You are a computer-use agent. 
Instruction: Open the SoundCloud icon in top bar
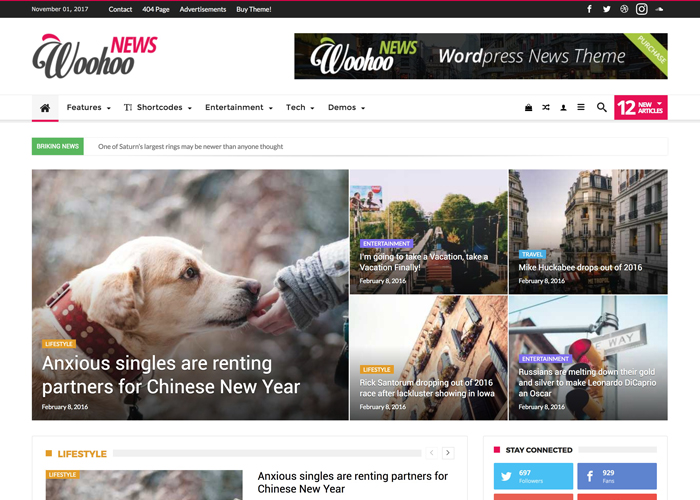(659, 9)
